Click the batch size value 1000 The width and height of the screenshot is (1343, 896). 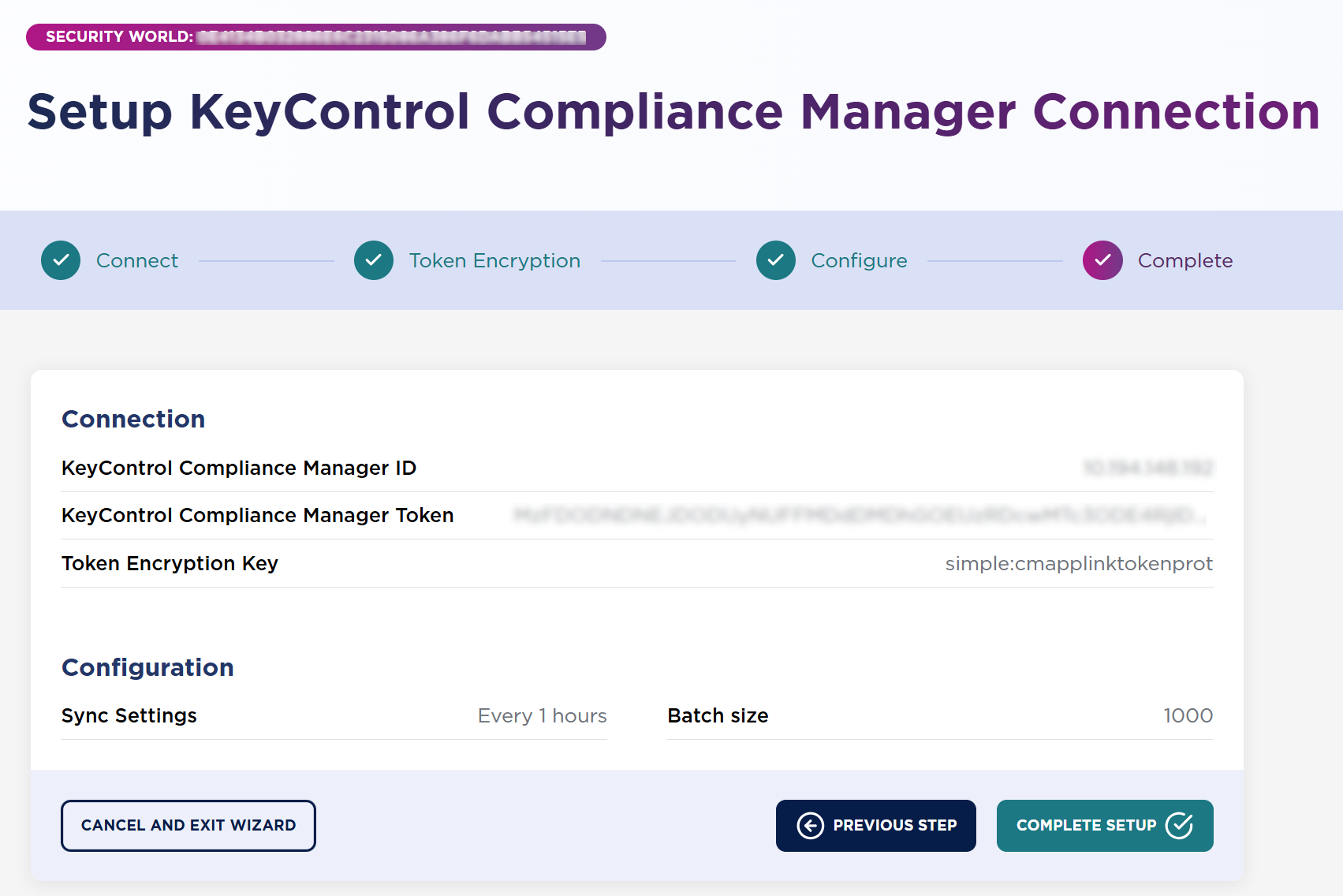click(x=1188, y=715)
